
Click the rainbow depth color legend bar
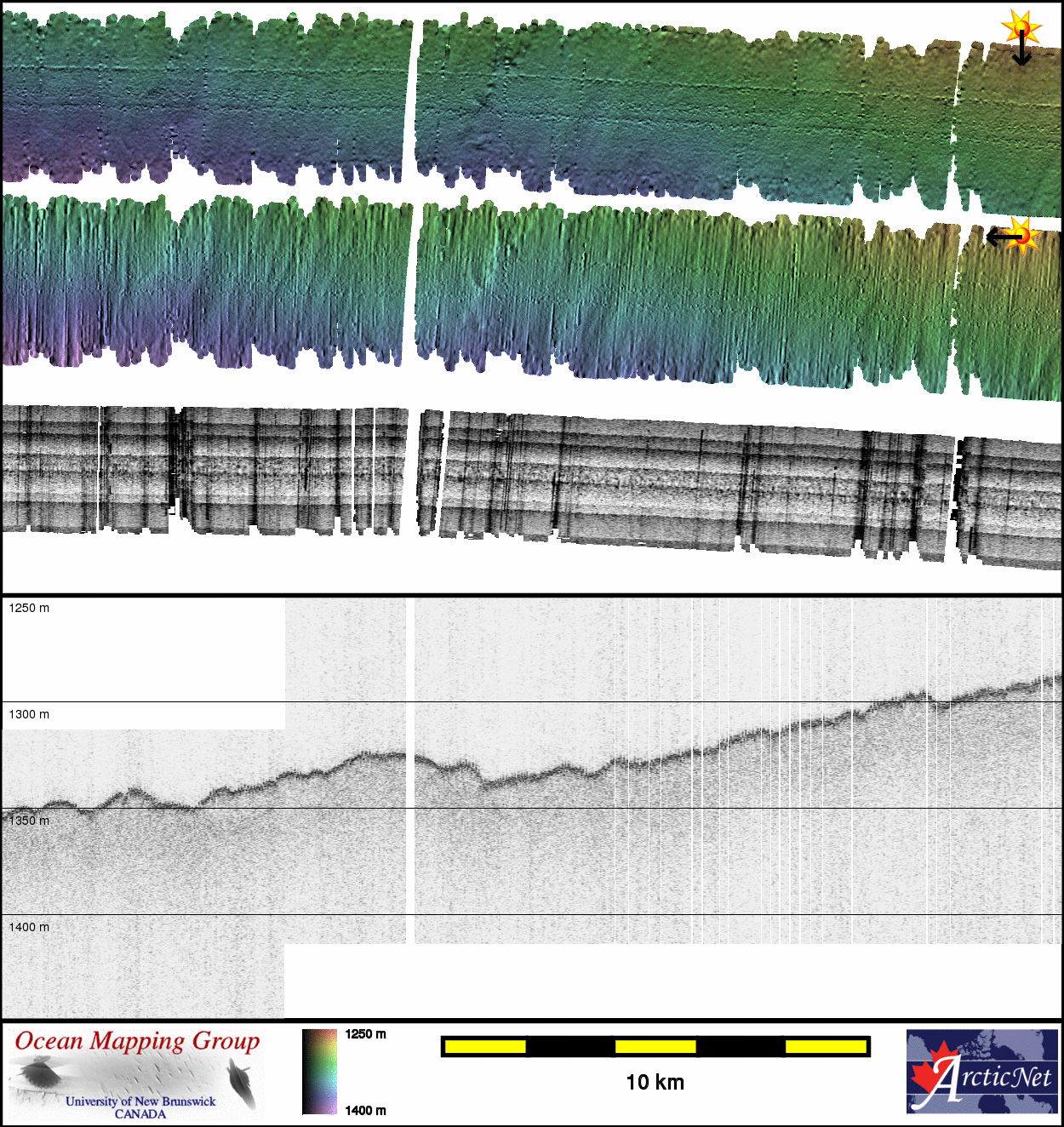point(319,1072)
